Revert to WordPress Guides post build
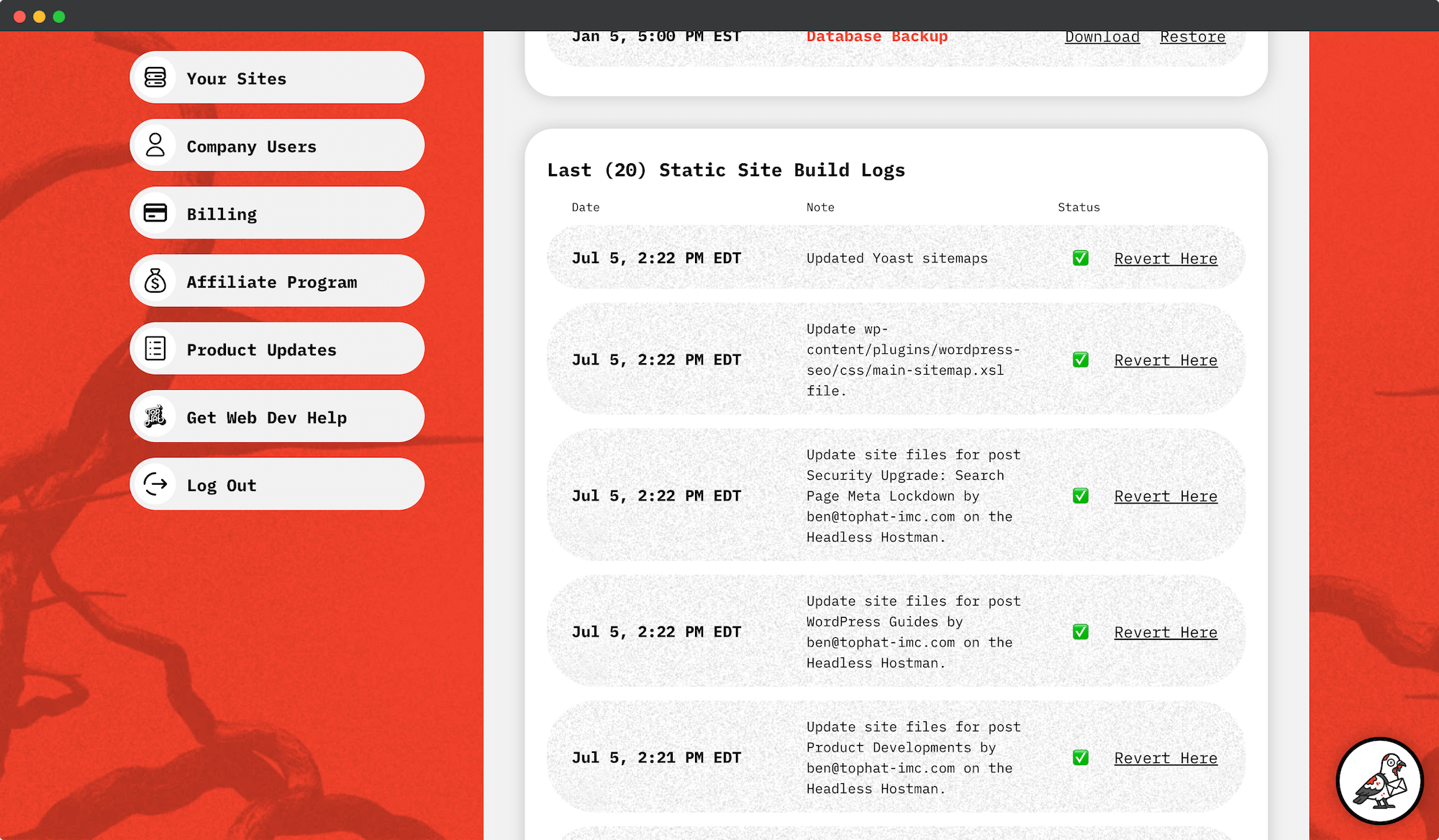The width and height of the screenshot is (1439, 840). (x=1166, y=631)
